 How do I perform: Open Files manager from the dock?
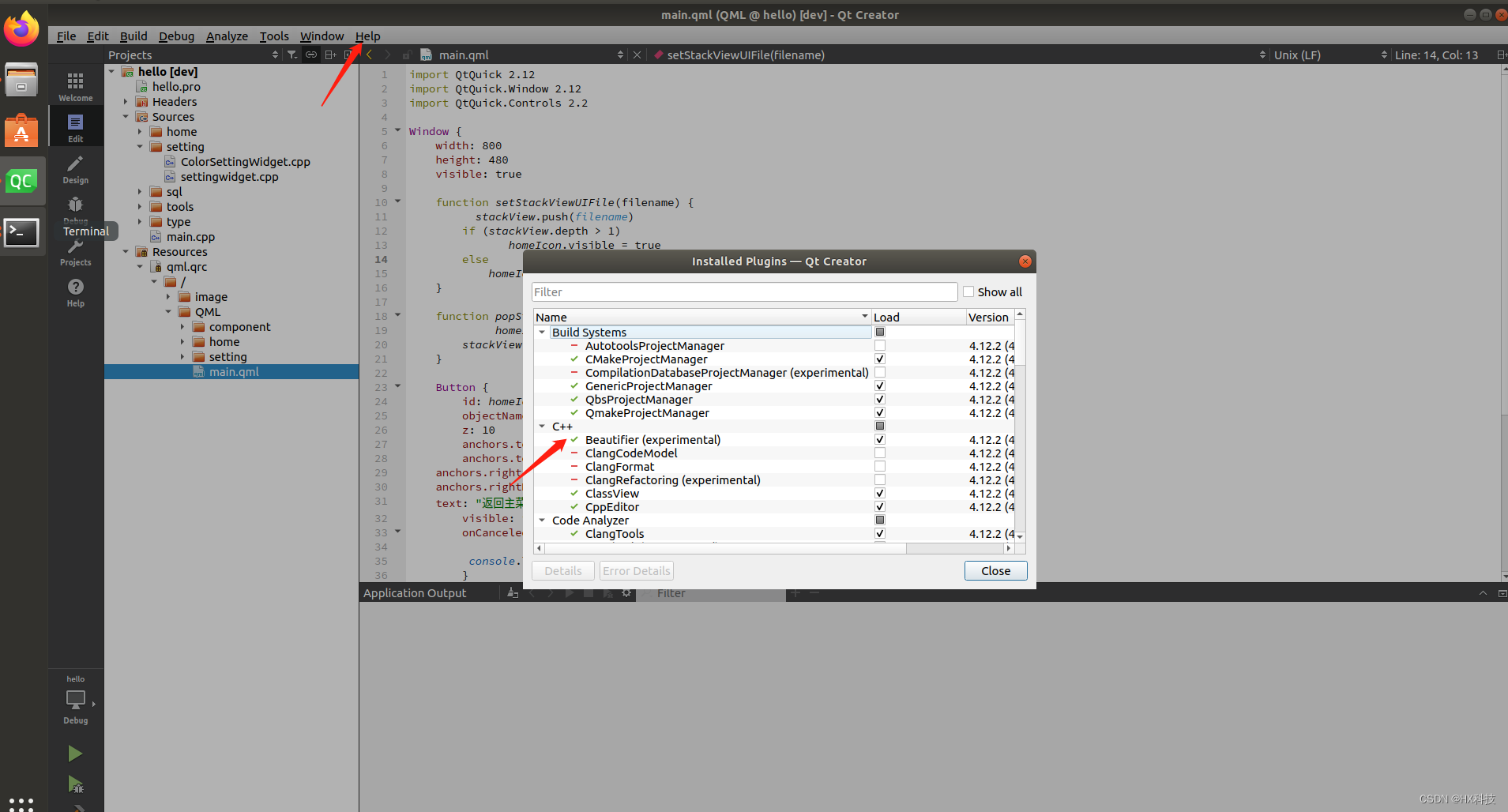21,80
